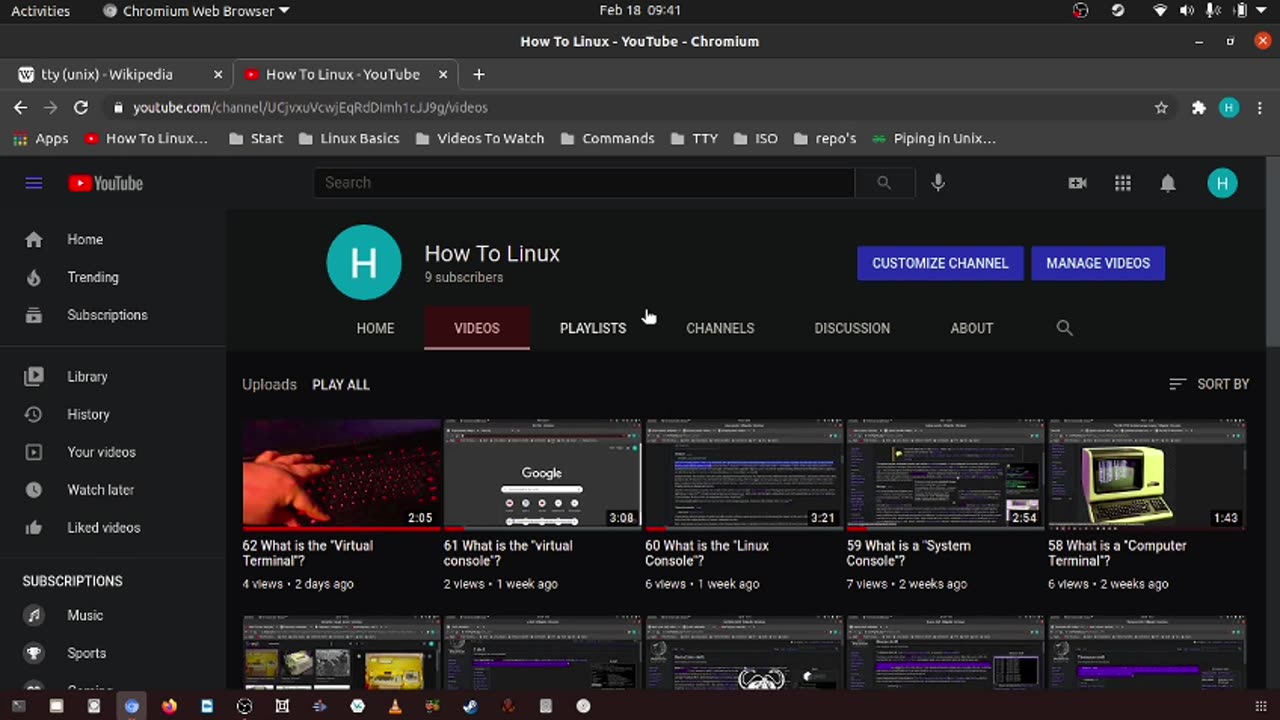Open the volume indicator in the top bar
This screenshot has height=720, width=1280.
coord(1187,11)
